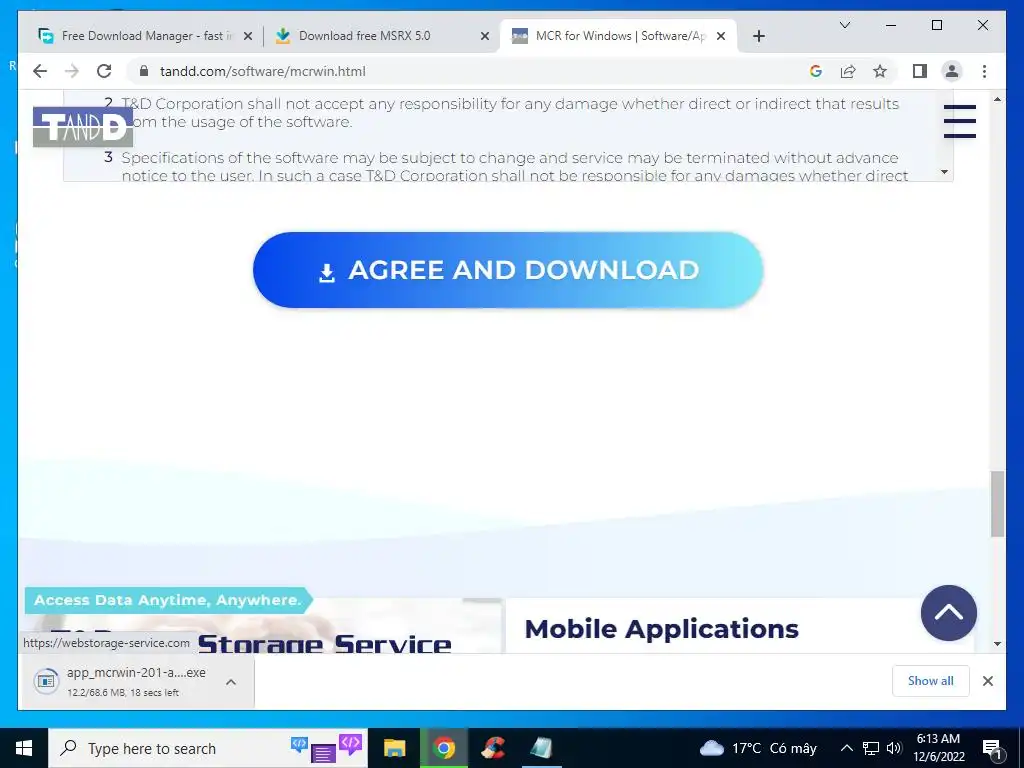Click the back-to-top round arrow button
1024x768 pixels.
click(948, 613)
